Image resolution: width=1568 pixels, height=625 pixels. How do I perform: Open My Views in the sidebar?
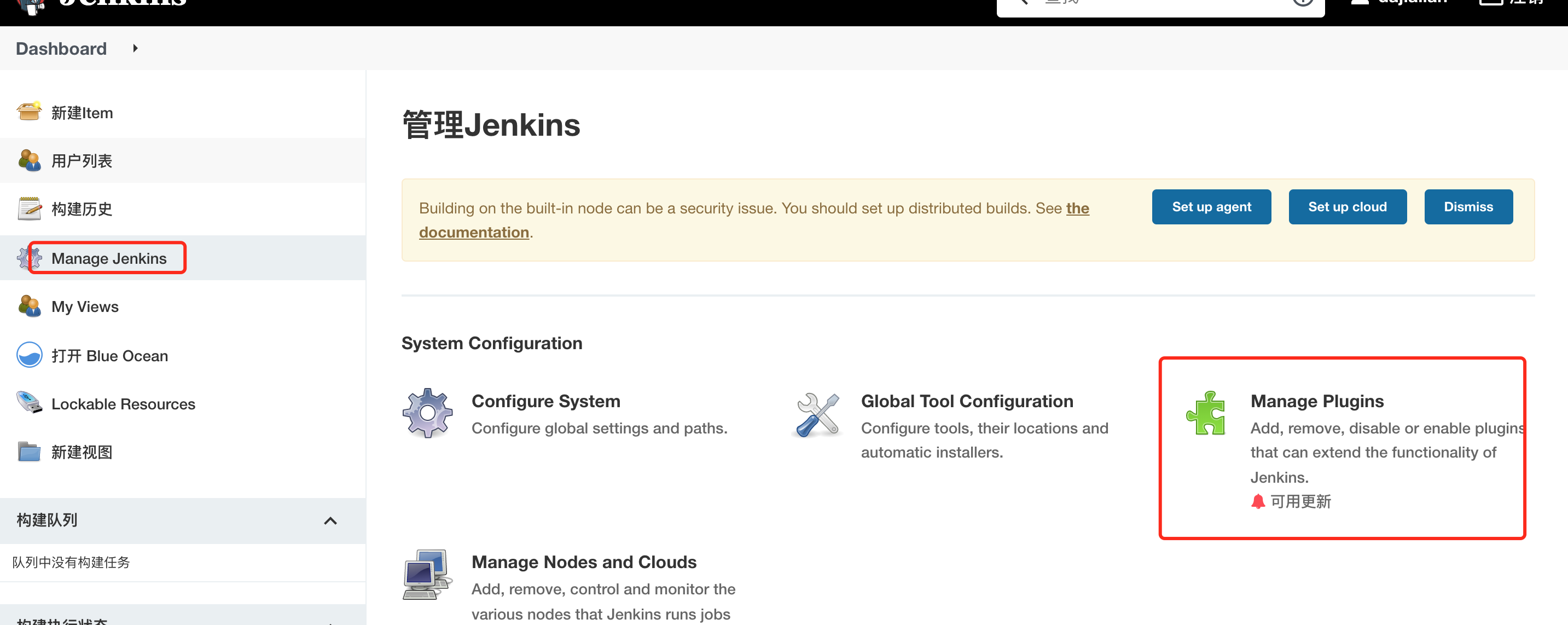85,306
